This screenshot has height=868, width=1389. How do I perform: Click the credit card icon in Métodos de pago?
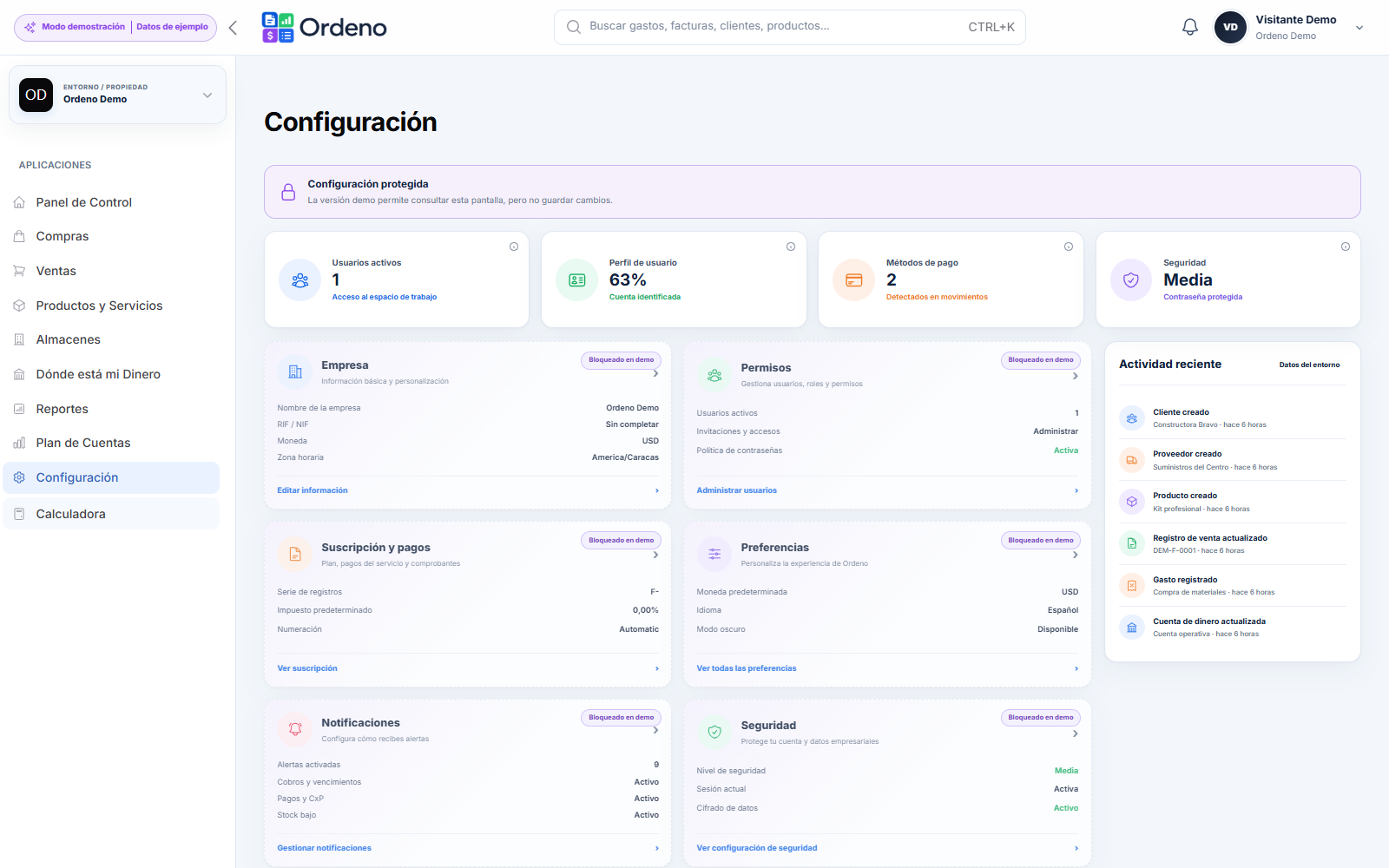(x=853, y=280)
